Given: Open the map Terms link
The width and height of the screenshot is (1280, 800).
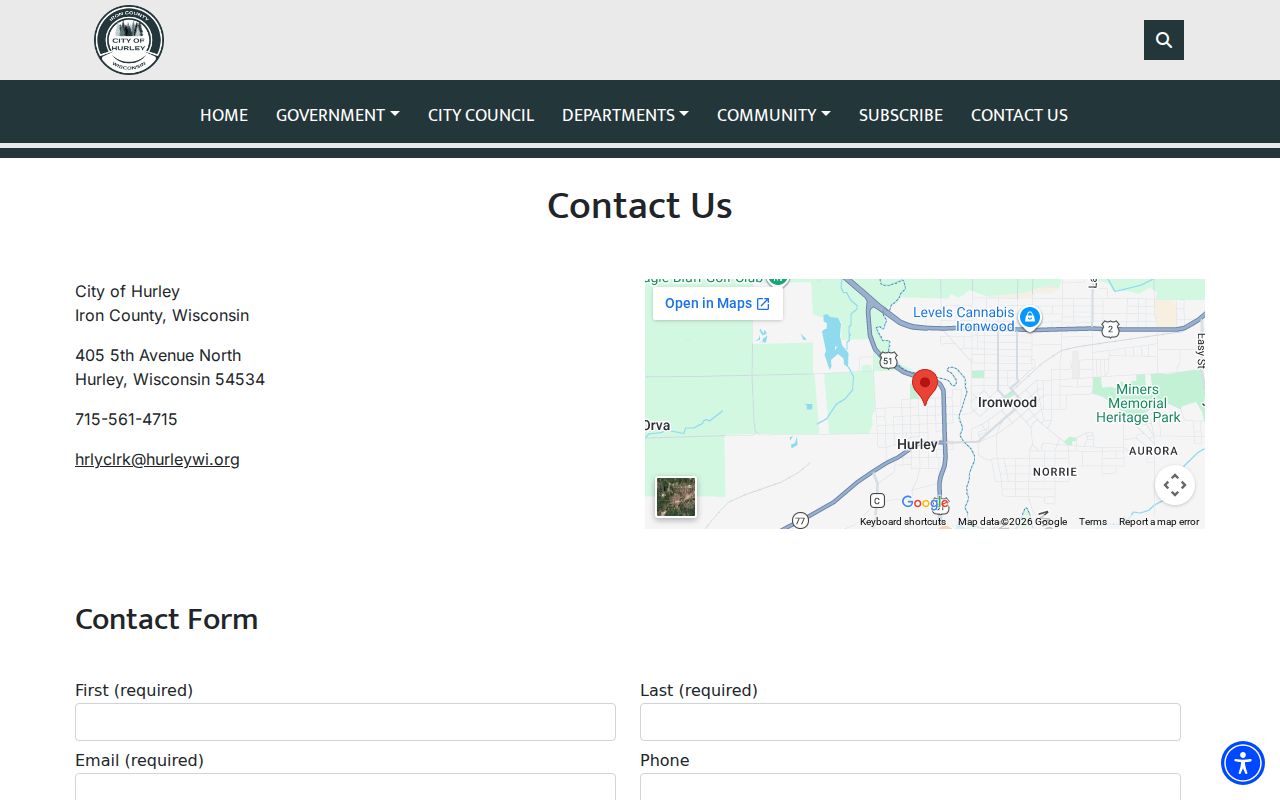Looking at the screenshot, I should [x=1093, y=522].
